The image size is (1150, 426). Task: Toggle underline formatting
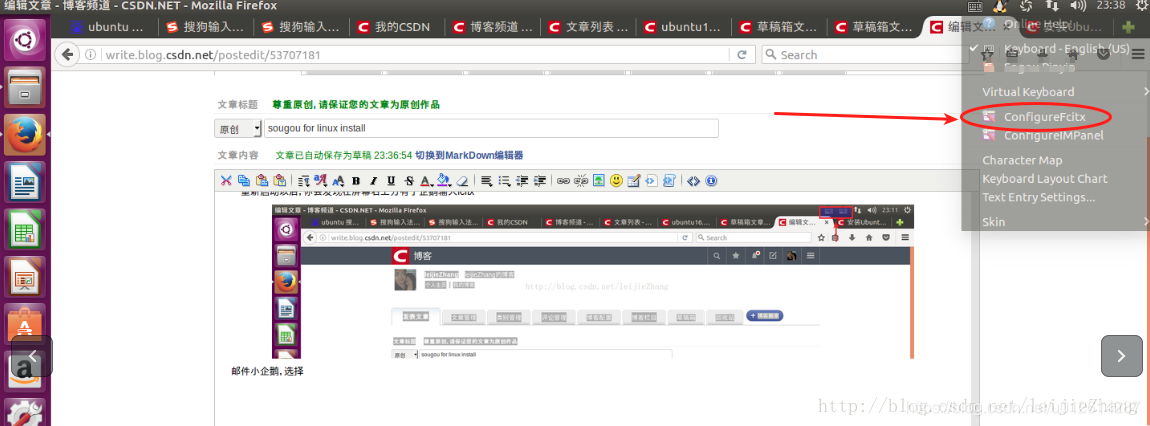click(x=391, y=180)
